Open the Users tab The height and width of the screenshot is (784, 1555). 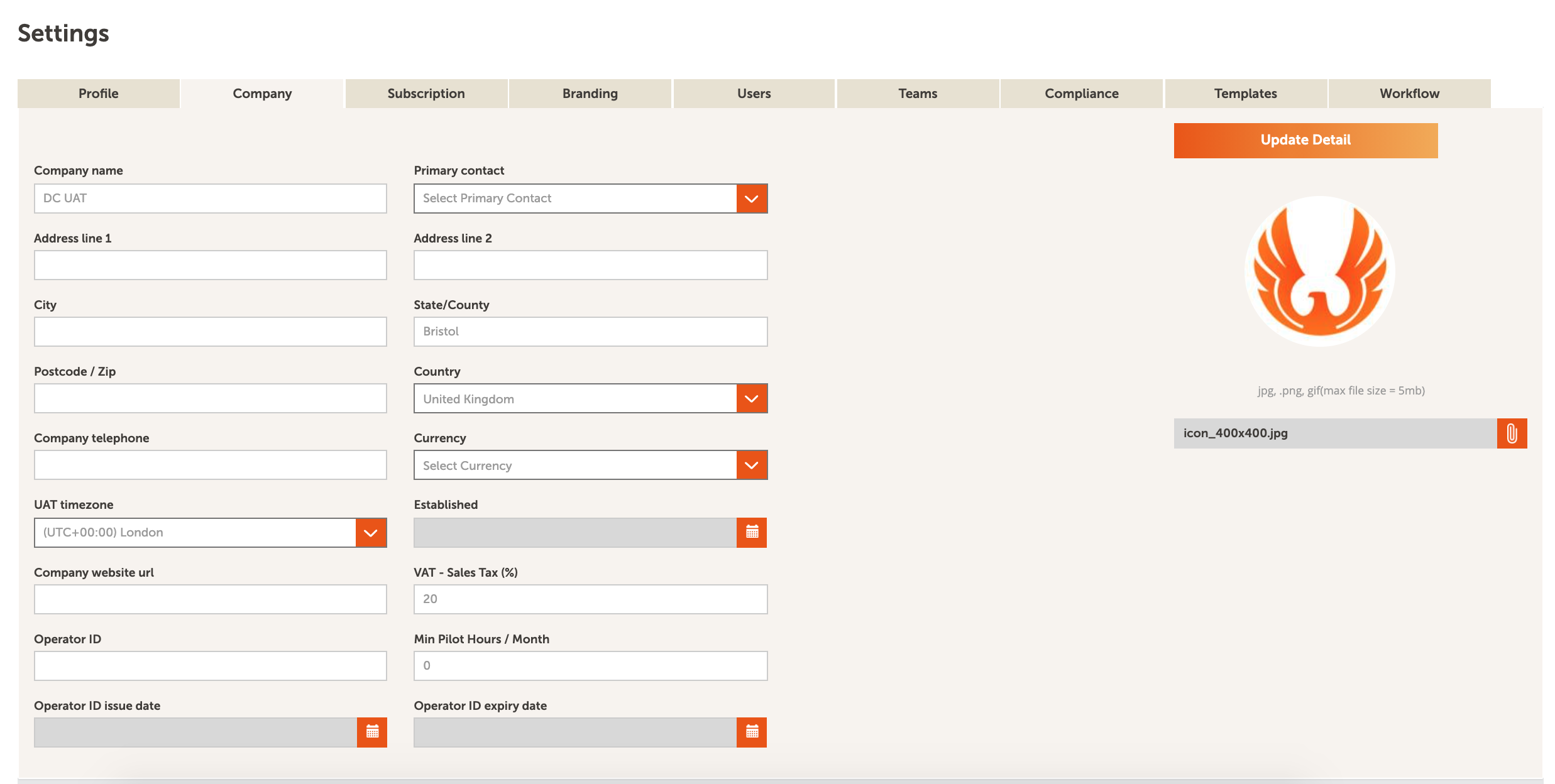754,94
